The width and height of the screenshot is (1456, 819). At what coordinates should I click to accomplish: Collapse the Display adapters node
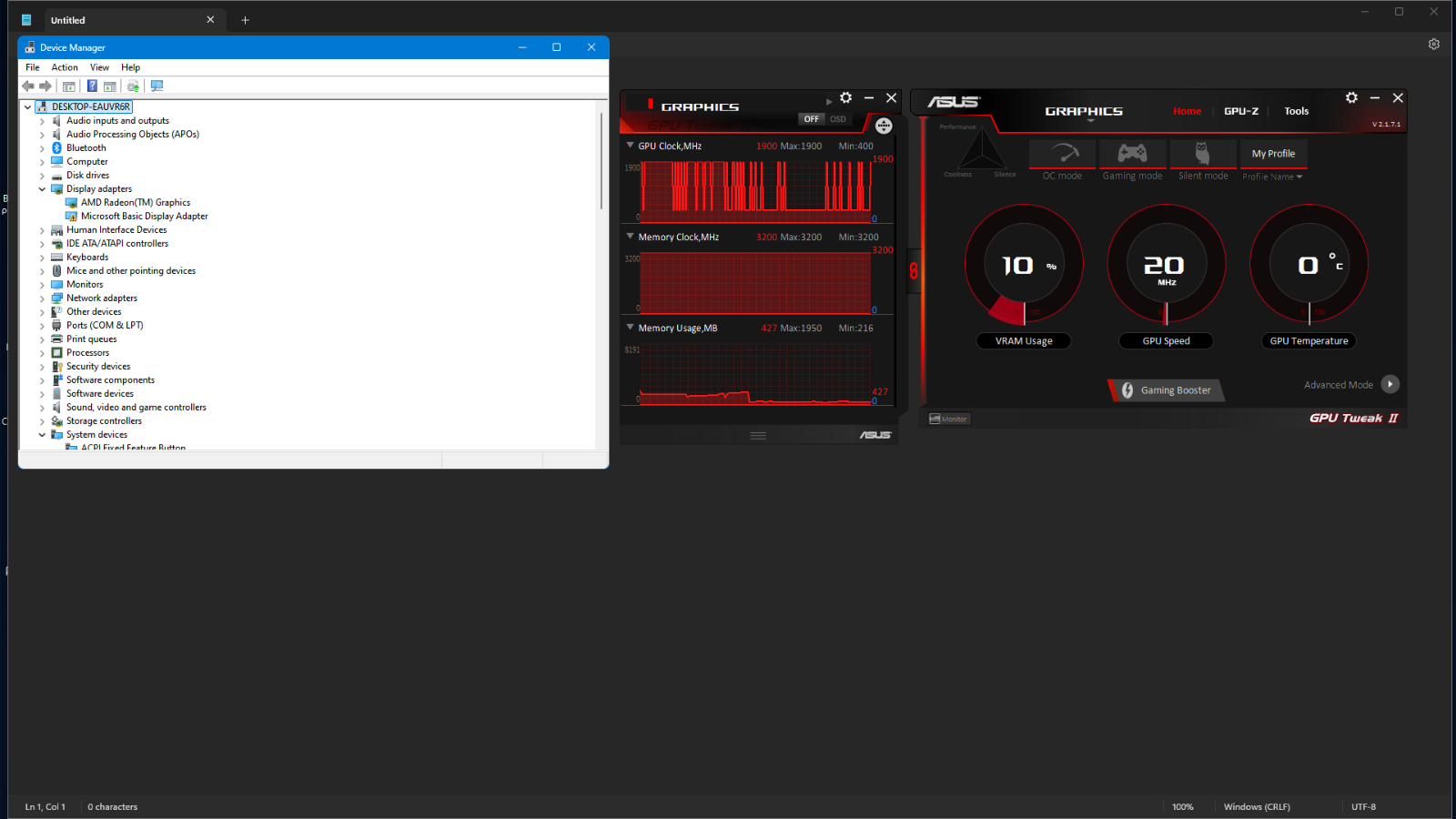pos(42,189)
